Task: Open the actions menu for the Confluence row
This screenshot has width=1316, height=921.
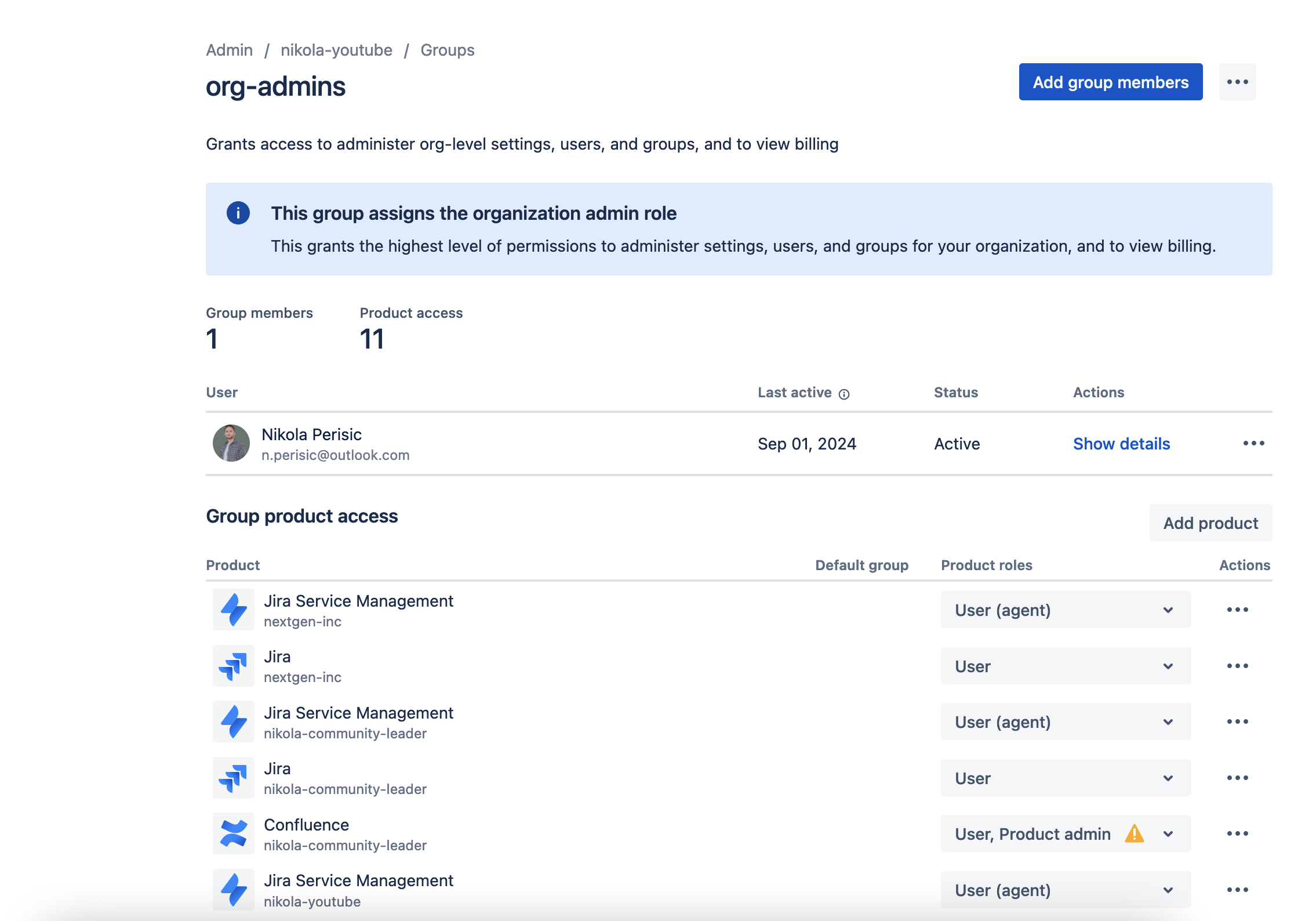Action: pyautogui.click(x=1238, y=833)
